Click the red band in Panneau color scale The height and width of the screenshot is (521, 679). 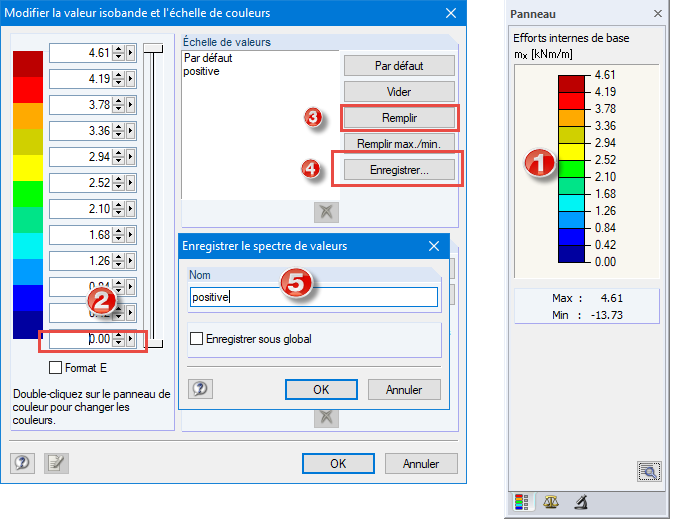point(572,100)
